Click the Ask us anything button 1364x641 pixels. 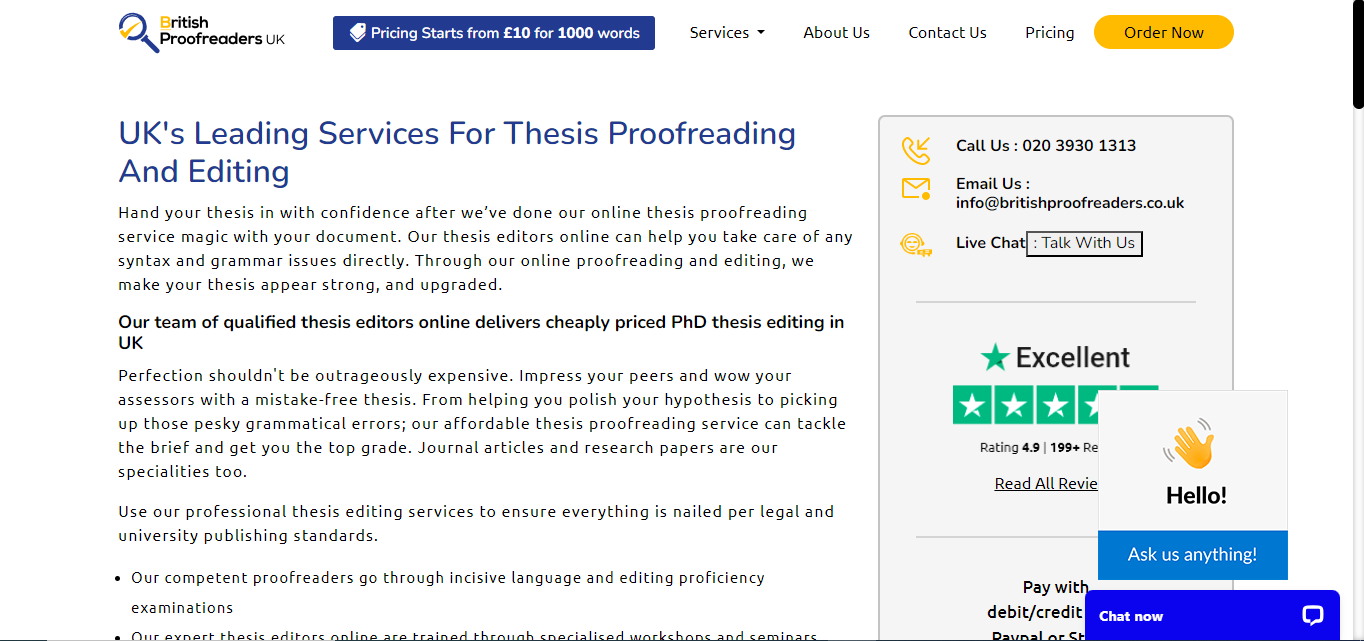[1192, 555]
